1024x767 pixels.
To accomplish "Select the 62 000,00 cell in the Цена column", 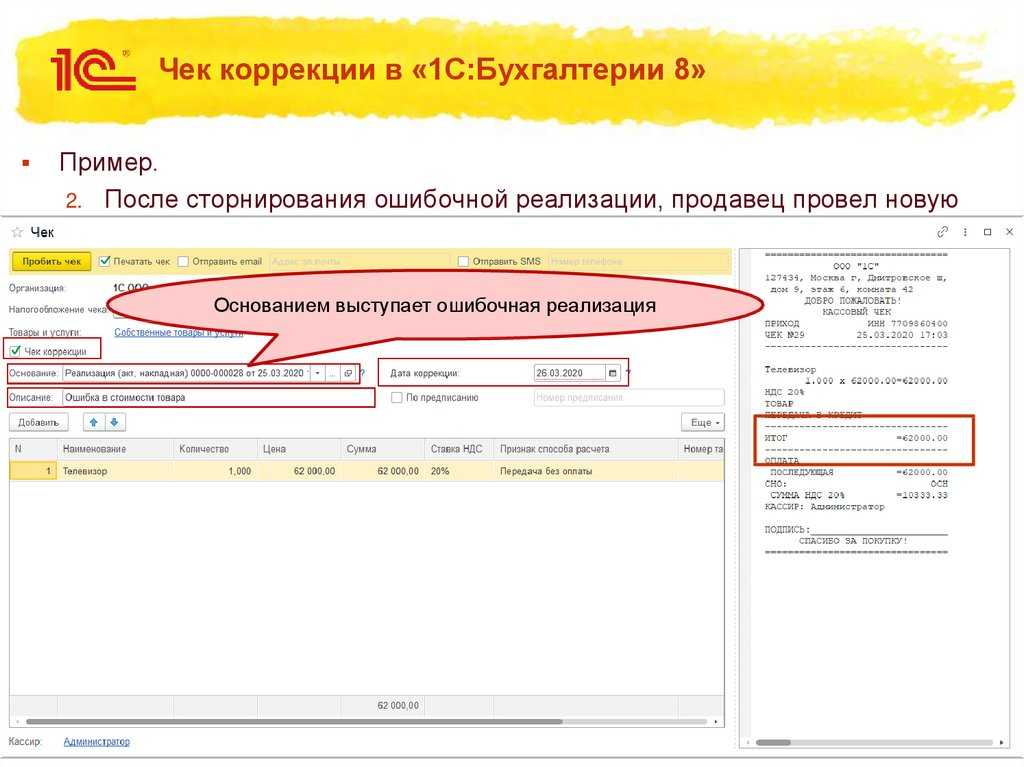I will click(299, 471).
